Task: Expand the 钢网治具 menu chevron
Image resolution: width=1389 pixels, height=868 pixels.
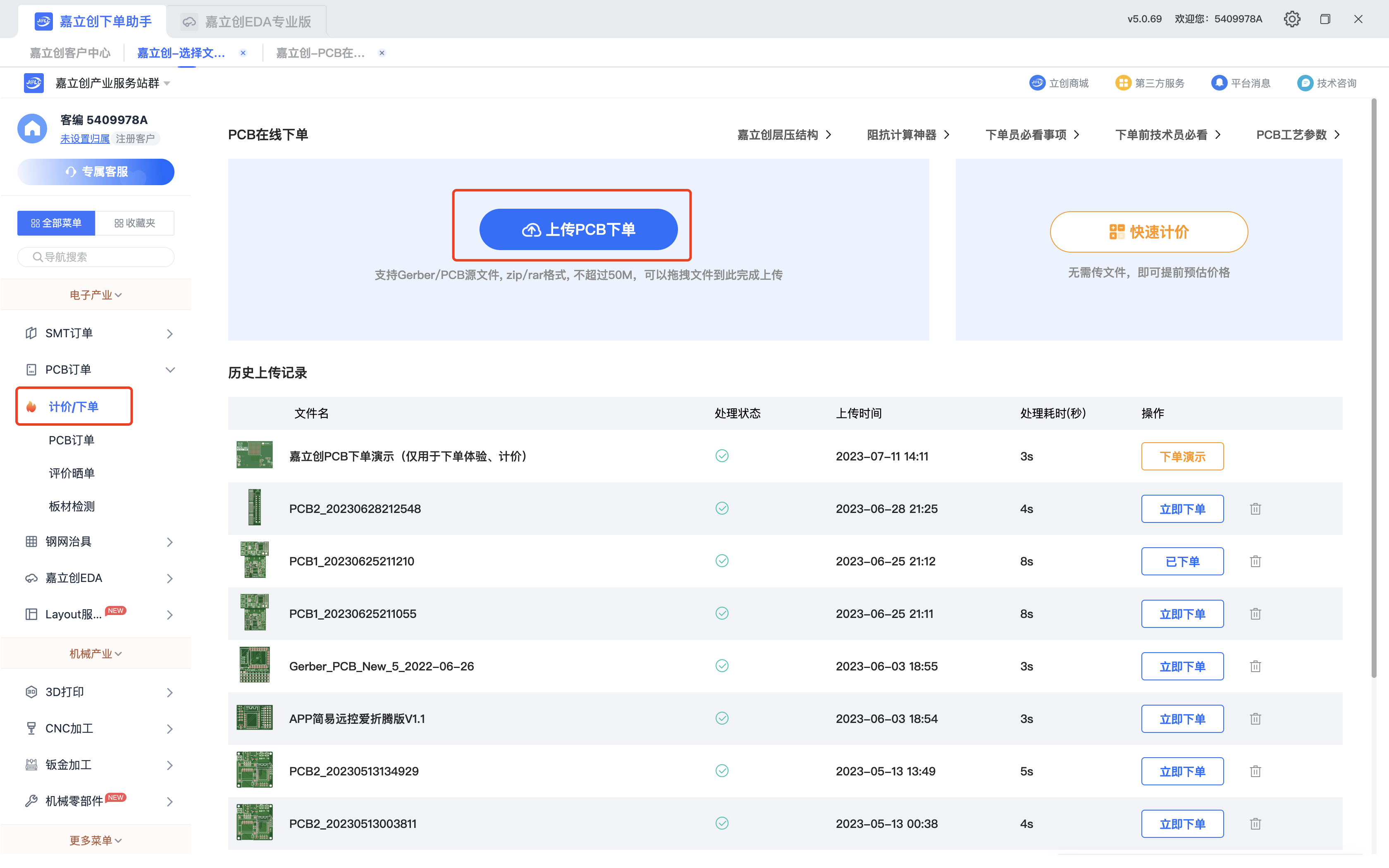Action: pyautogui.click(x=169, y=542)
